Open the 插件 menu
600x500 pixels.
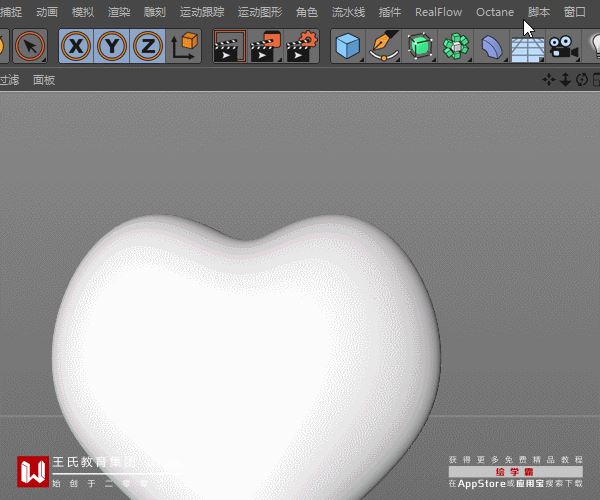[390, 12]
